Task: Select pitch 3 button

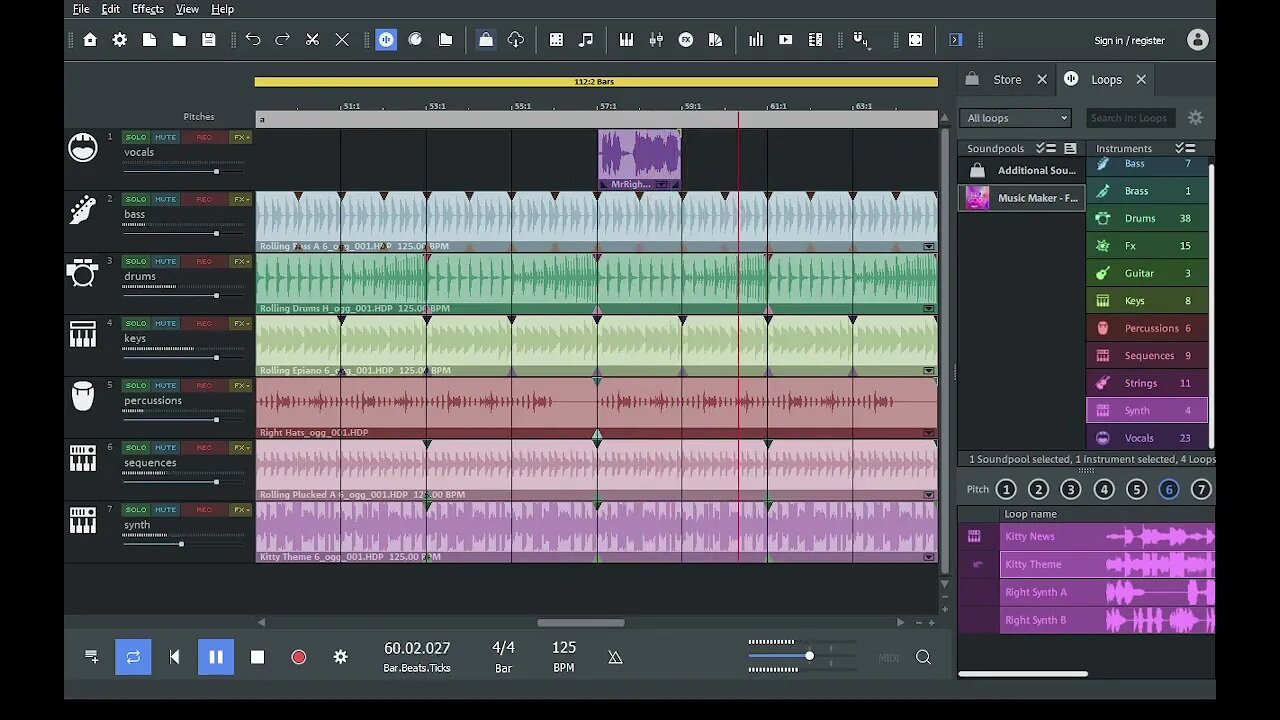Action: [1071, 489]
